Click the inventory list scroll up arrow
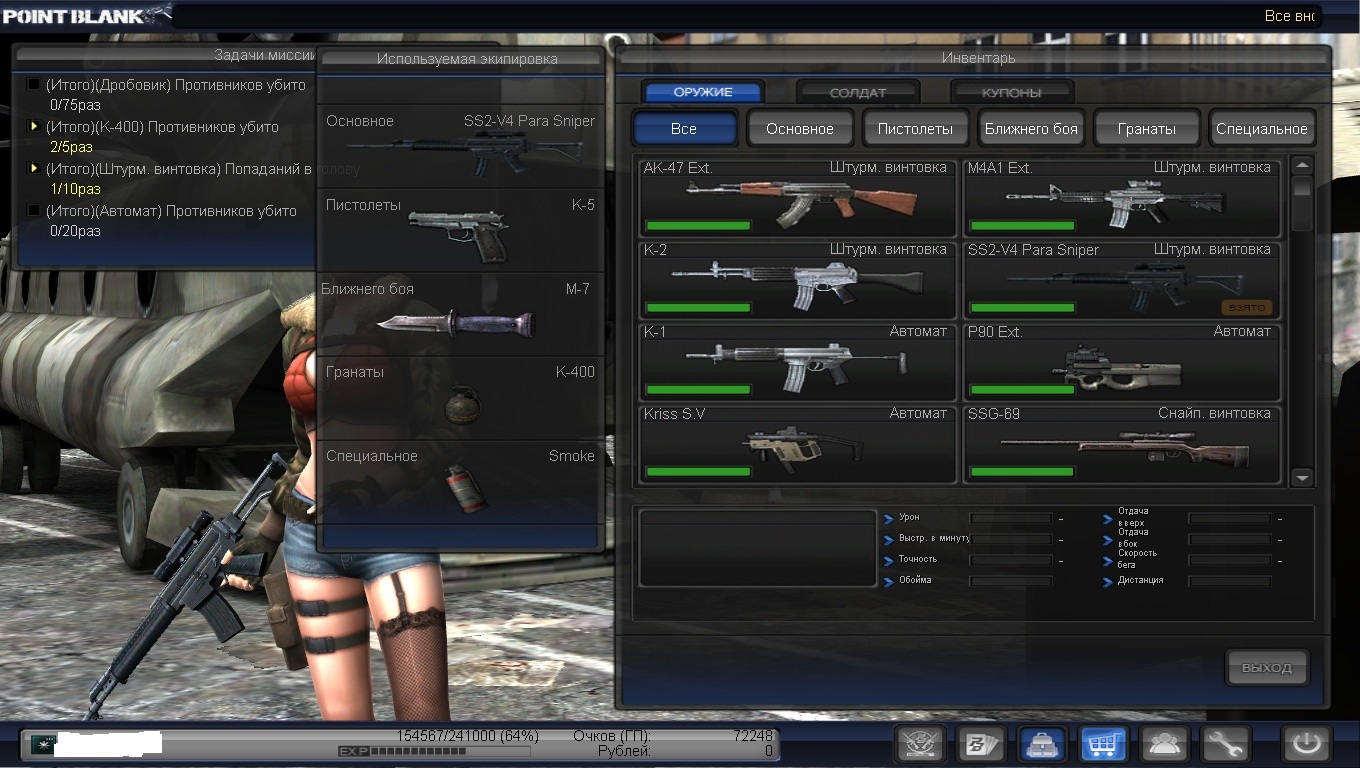Viewport: 1360px width, 768px height. tap(1302, 165)
